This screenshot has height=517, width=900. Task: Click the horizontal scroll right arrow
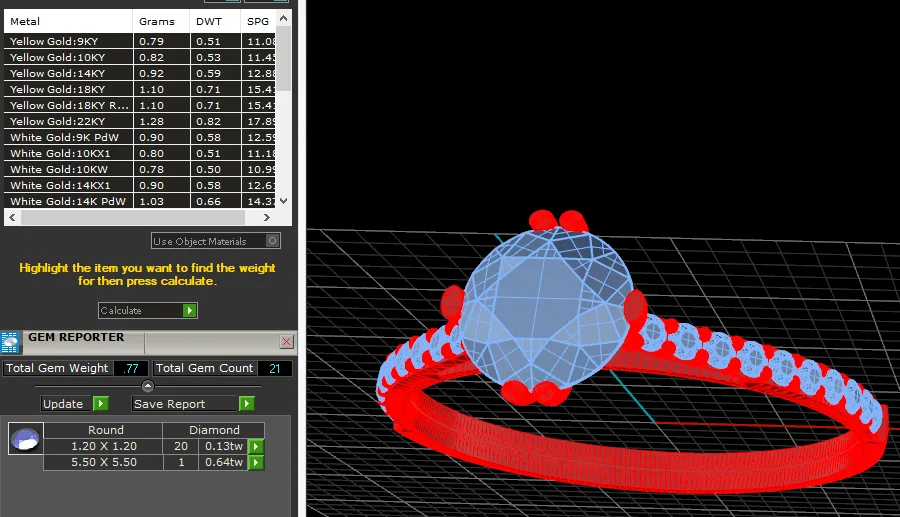pyautogui.click(x=266, y=217)
